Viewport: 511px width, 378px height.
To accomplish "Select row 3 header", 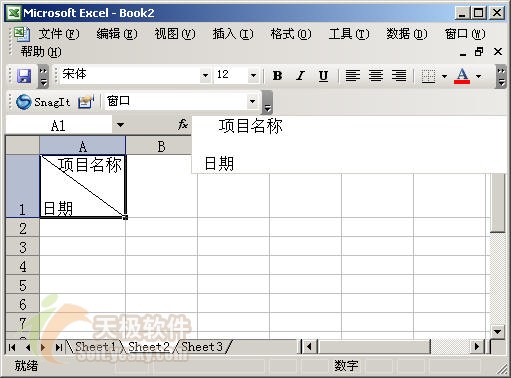I will [x=22, y=247].
